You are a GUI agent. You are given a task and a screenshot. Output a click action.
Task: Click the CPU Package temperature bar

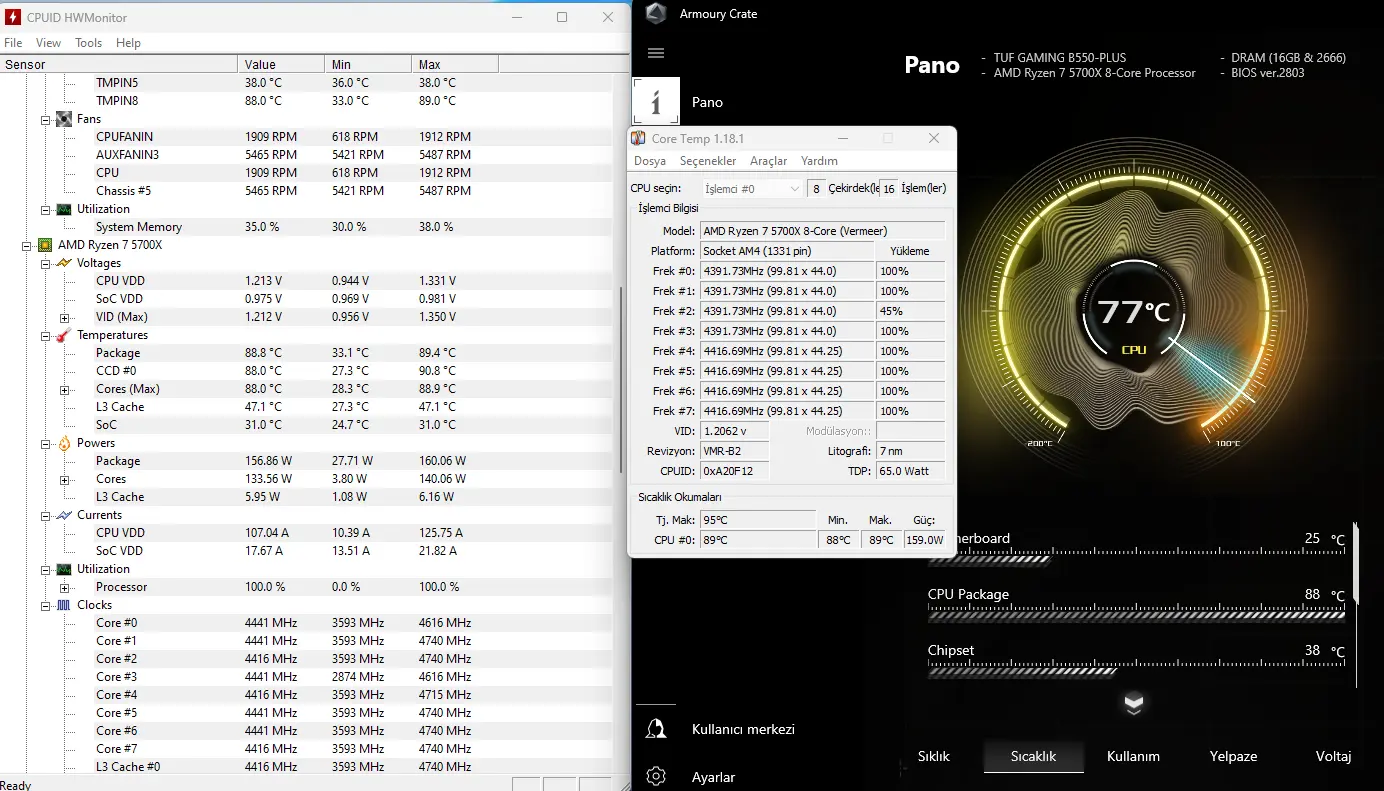click(x=1135, y=615)
